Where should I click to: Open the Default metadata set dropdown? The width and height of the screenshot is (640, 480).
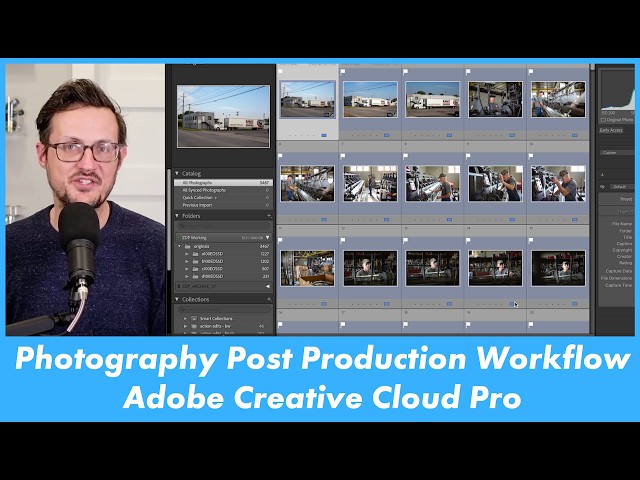coord(621,187)
